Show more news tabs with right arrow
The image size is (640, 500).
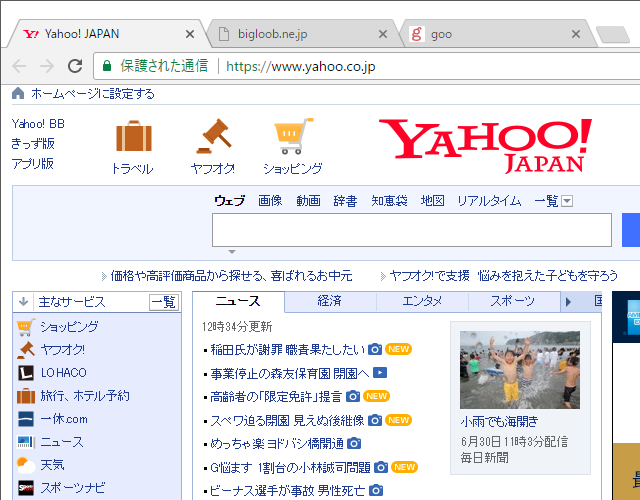pos(568,302)
